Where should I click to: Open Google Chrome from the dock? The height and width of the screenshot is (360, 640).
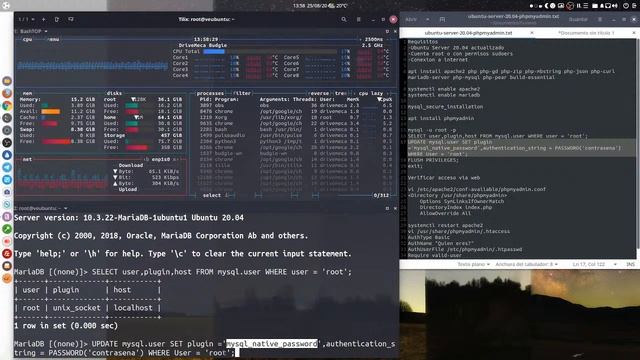7,106
